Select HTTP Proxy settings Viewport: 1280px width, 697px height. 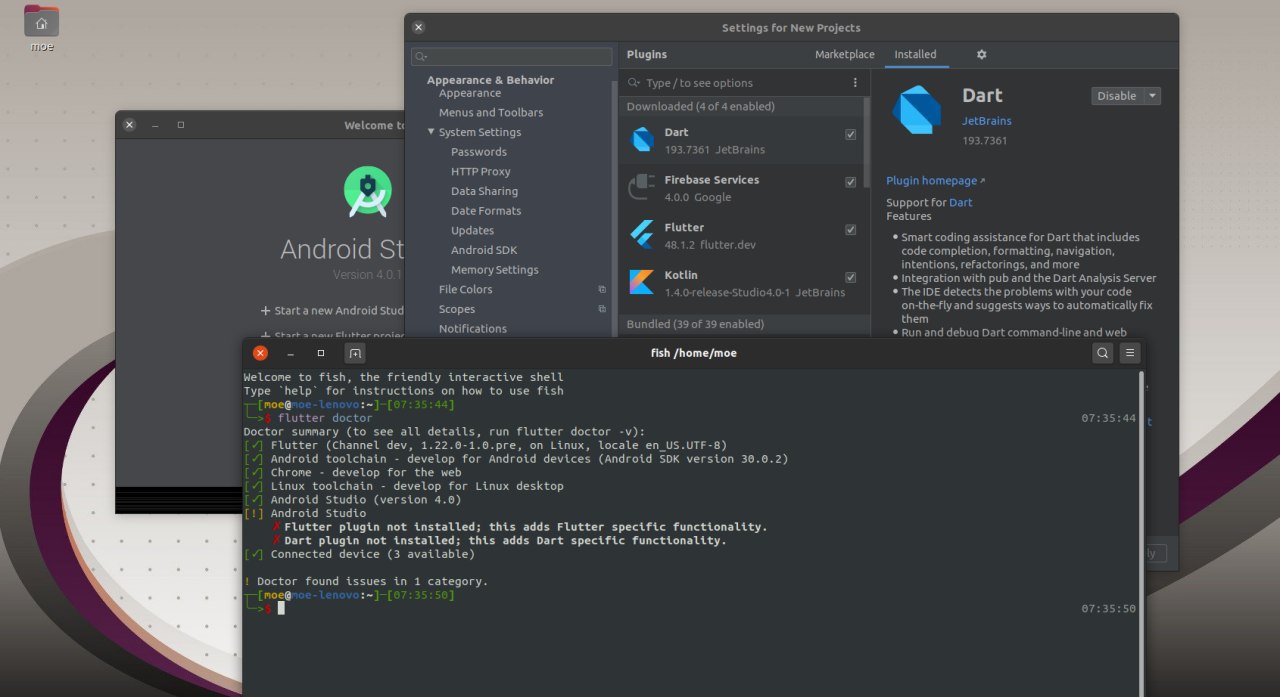(x=481, y=172)
